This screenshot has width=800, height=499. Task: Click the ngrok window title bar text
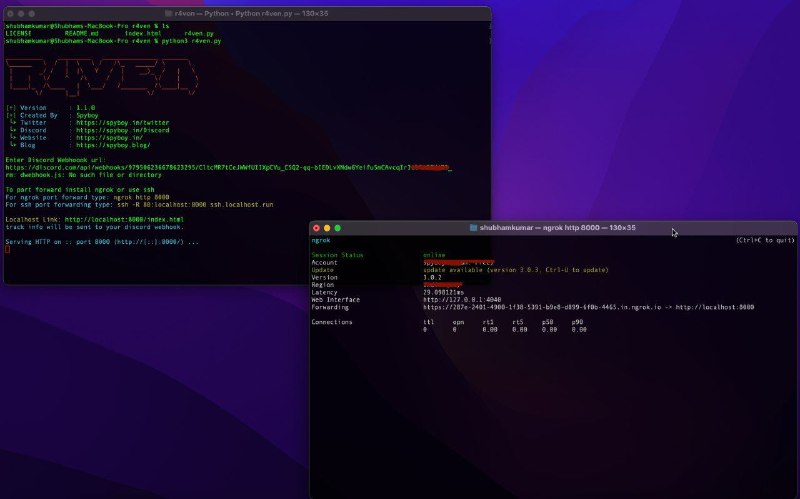[557, 228]
